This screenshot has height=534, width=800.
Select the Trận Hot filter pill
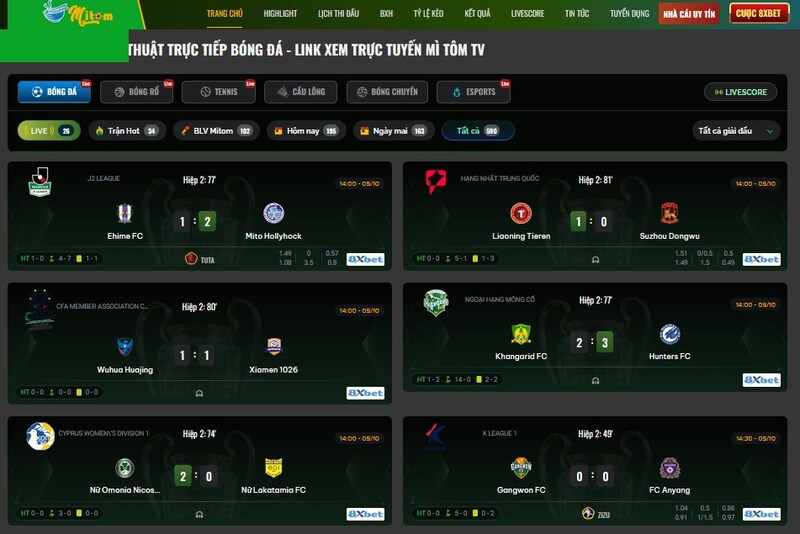tap(127, 131)
